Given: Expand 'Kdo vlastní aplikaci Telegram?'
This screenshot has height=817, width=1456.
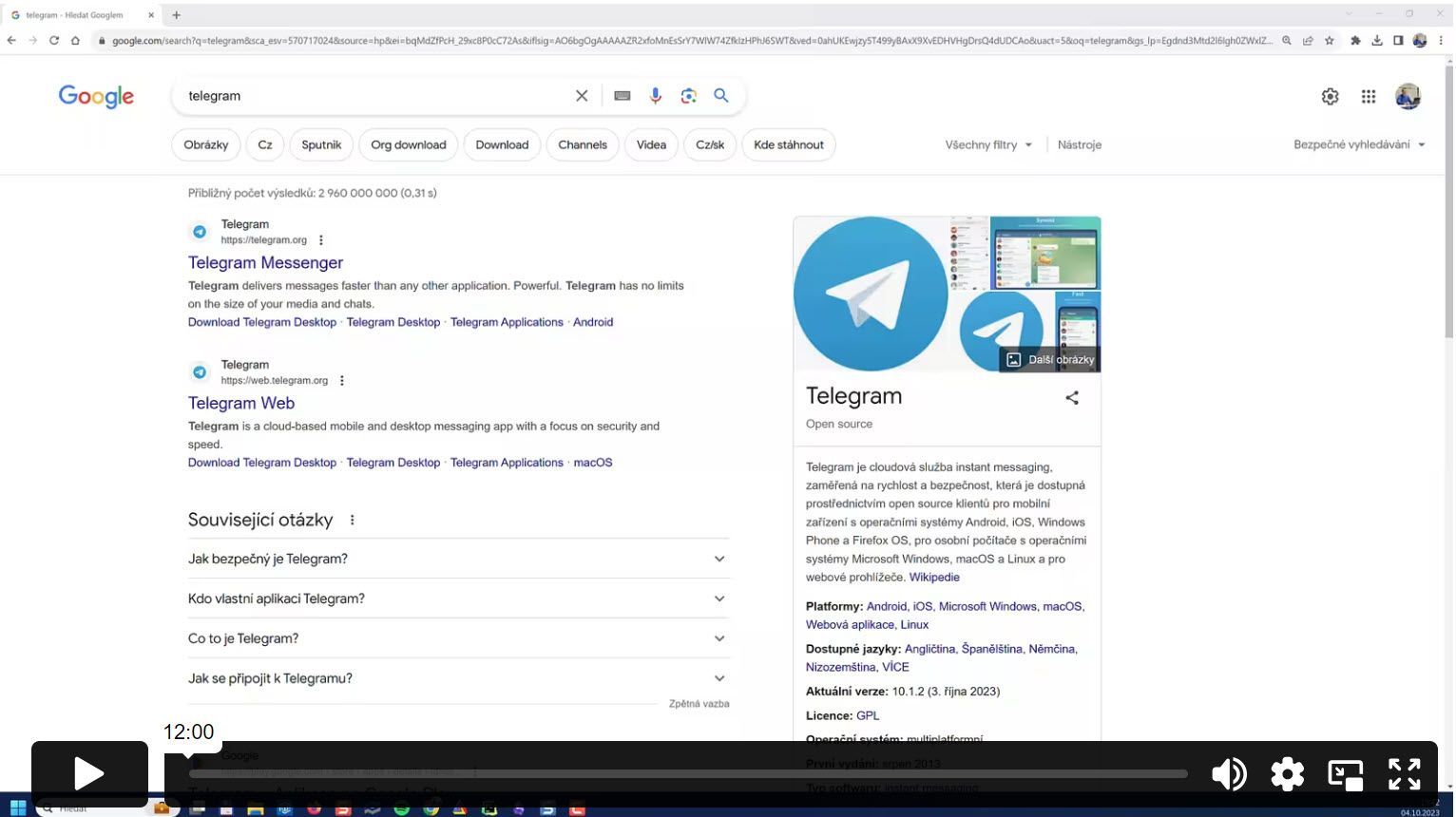Looking at the screenshot, I should (459, 598).
